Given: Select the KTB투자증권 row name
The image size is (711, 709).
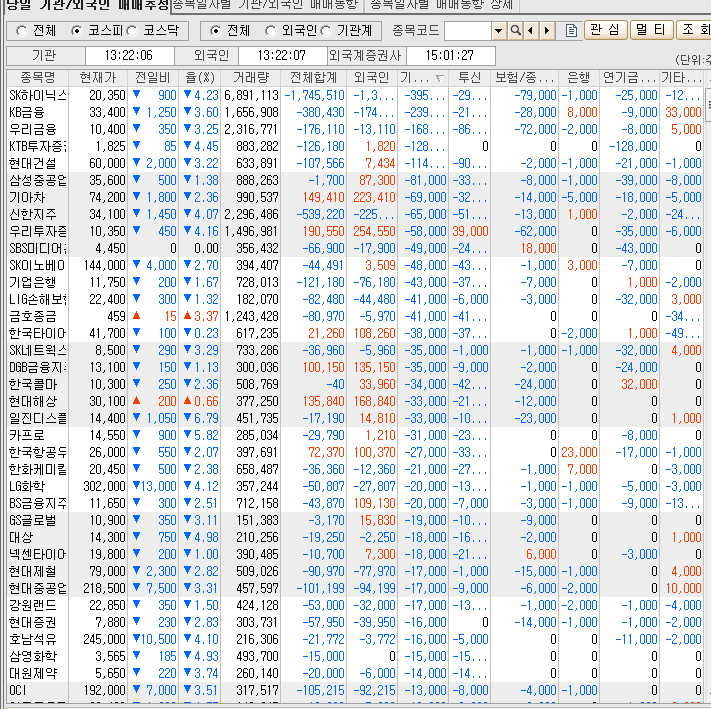Looking at the screenshot, I should 38,146.
